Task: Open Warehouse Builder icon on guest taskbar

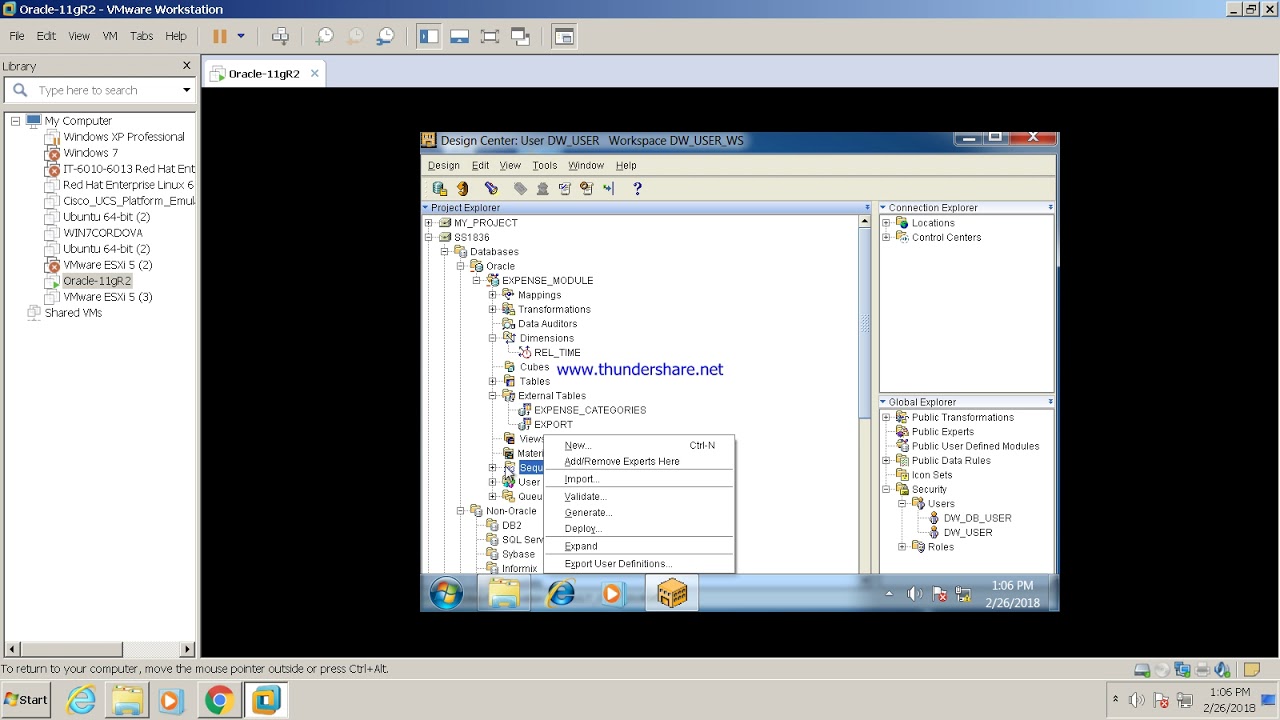Action: tap(672, 594)
